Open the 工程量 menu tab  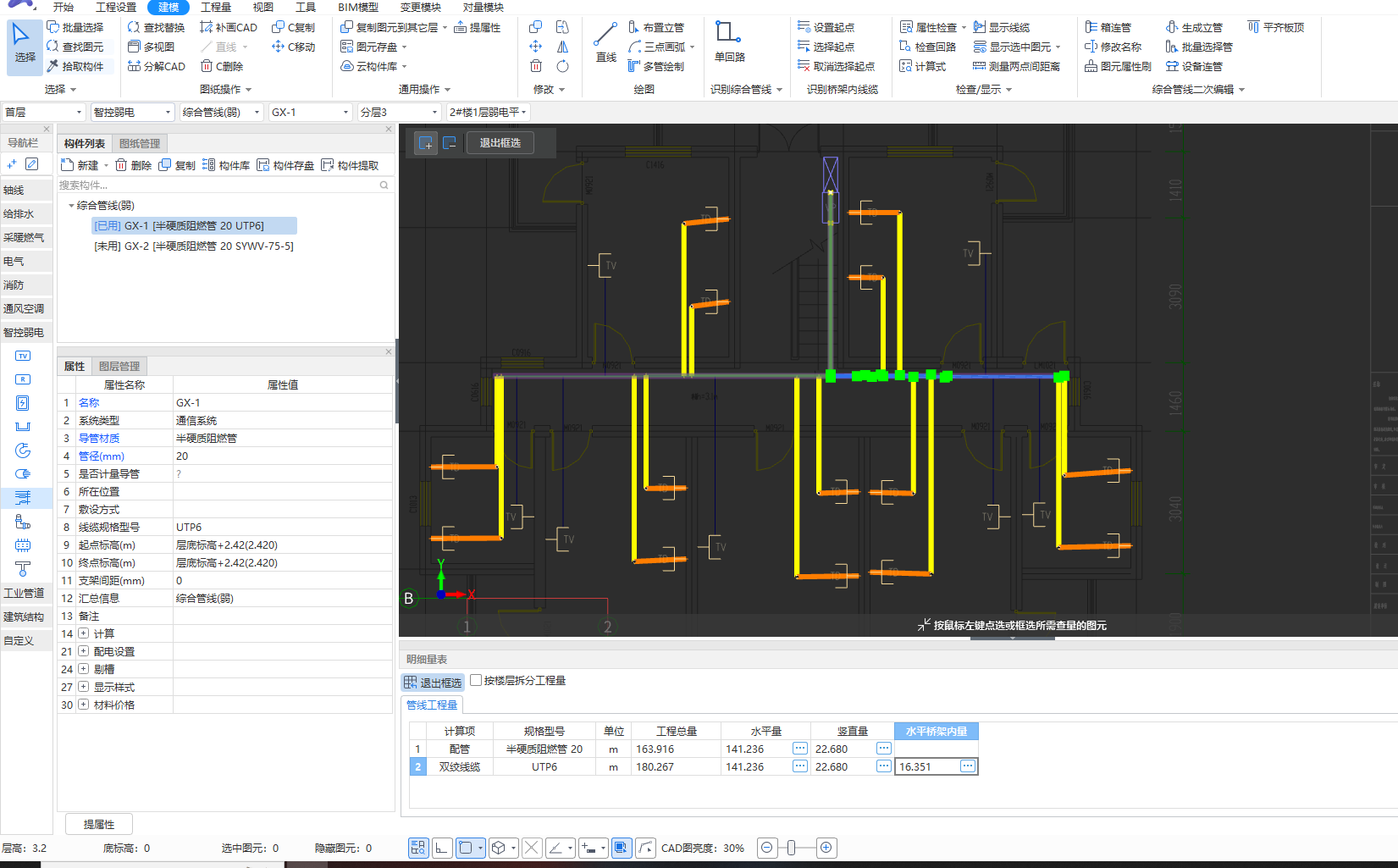click(215, 7)
